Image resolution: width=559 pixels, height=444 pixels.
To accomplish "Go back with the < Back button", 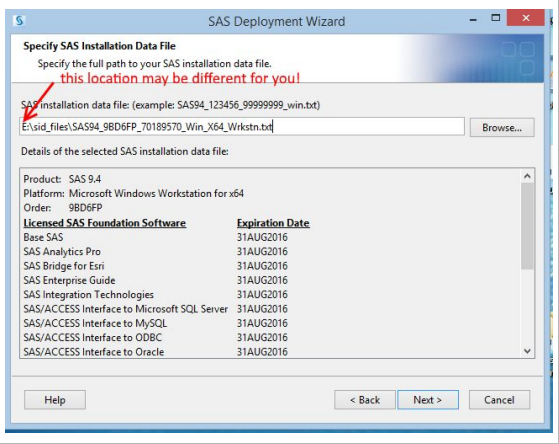I will (365, 399).
